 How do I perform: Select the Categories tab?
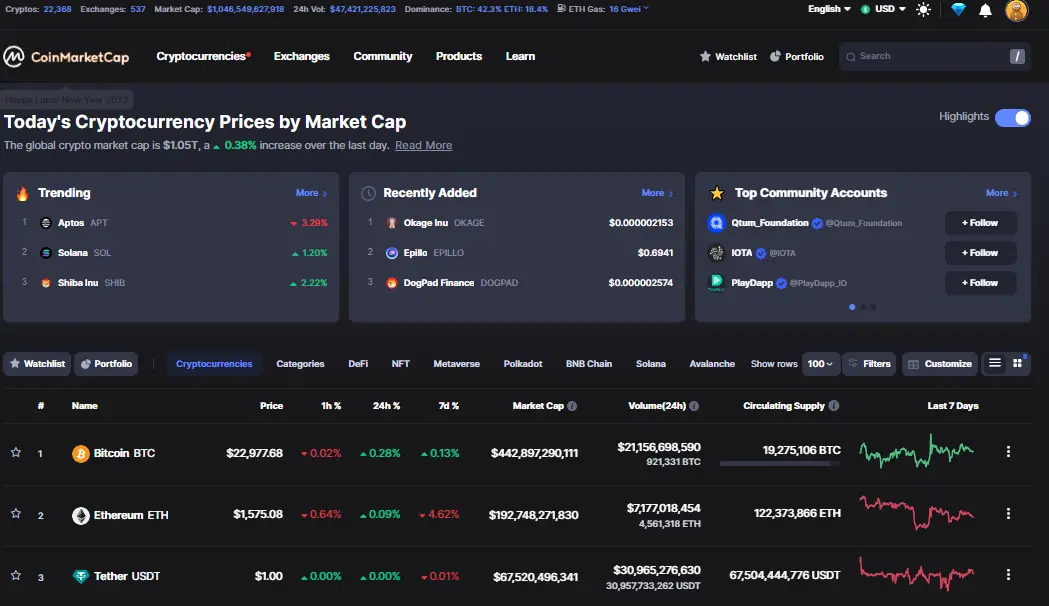[300, 364]
